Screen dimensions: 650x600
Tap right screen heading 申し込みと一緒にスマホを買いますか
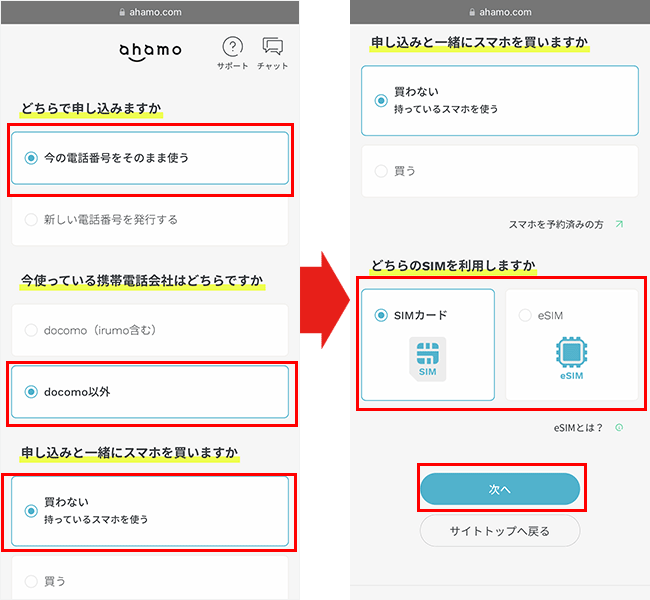[x=479, y=42]
